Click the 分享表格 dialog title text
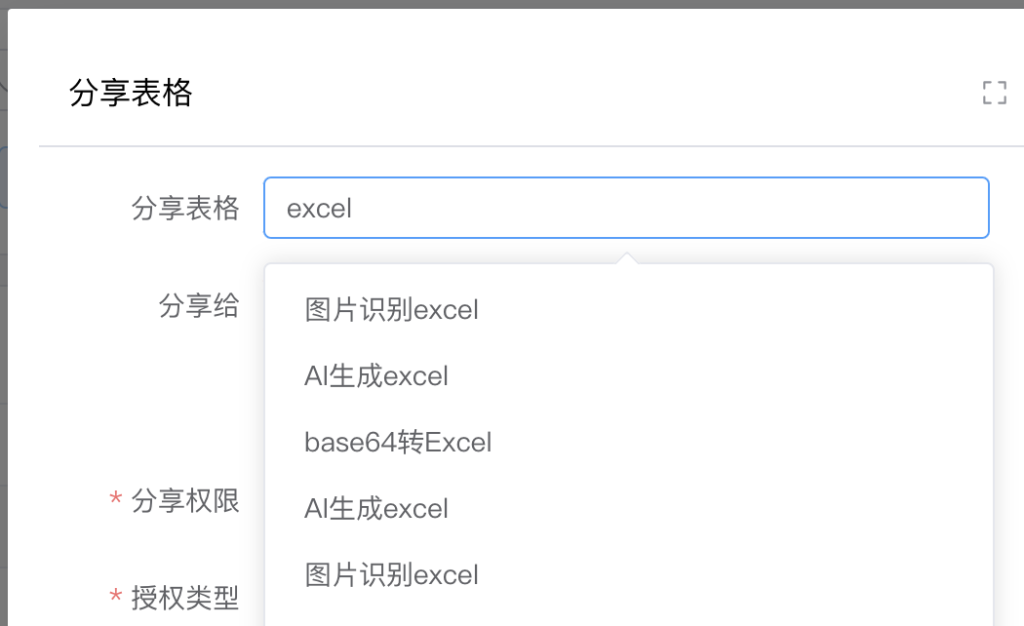 (131, 93)
